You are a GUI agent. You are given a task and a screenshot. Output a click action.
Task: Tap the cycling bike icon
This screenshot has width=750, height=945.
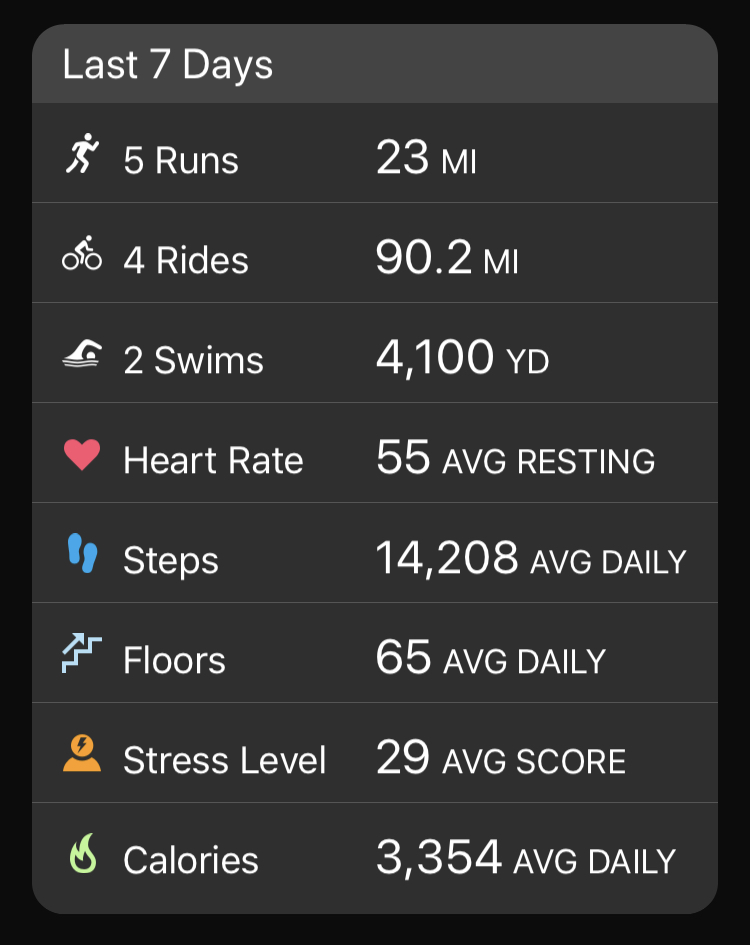point(82,255)
